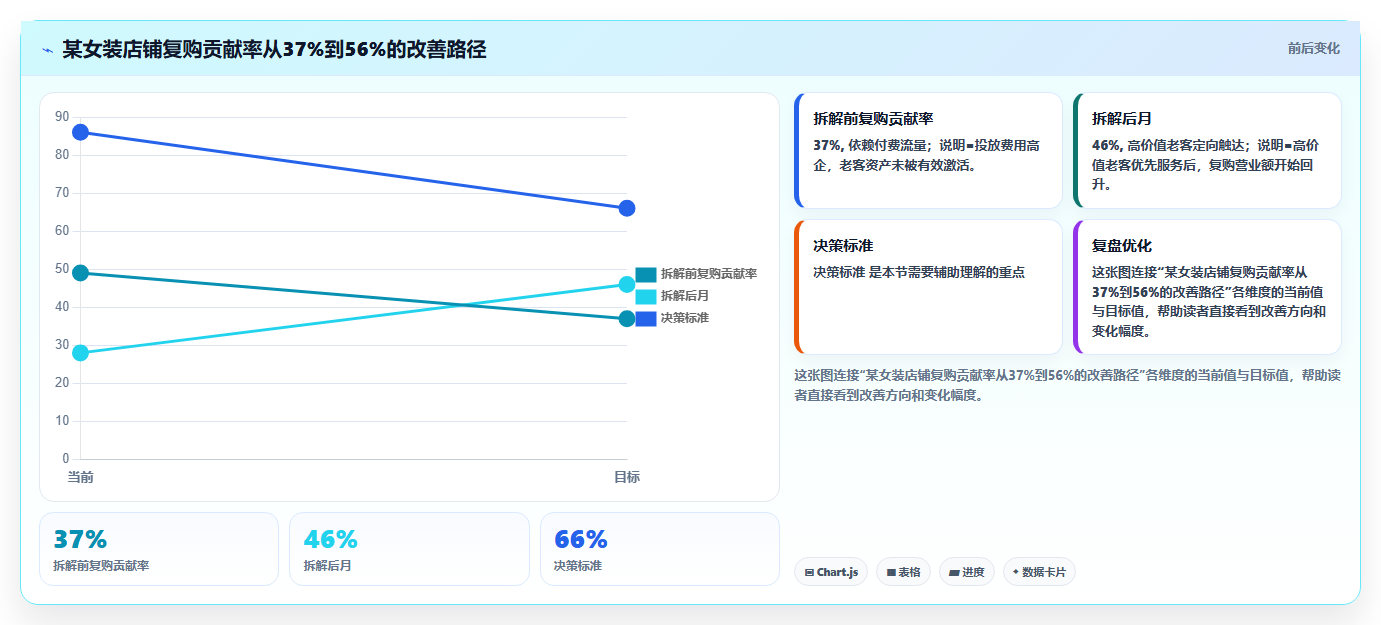
Task: Open the 决策标准 info card with orange bar
Action: 928,287
